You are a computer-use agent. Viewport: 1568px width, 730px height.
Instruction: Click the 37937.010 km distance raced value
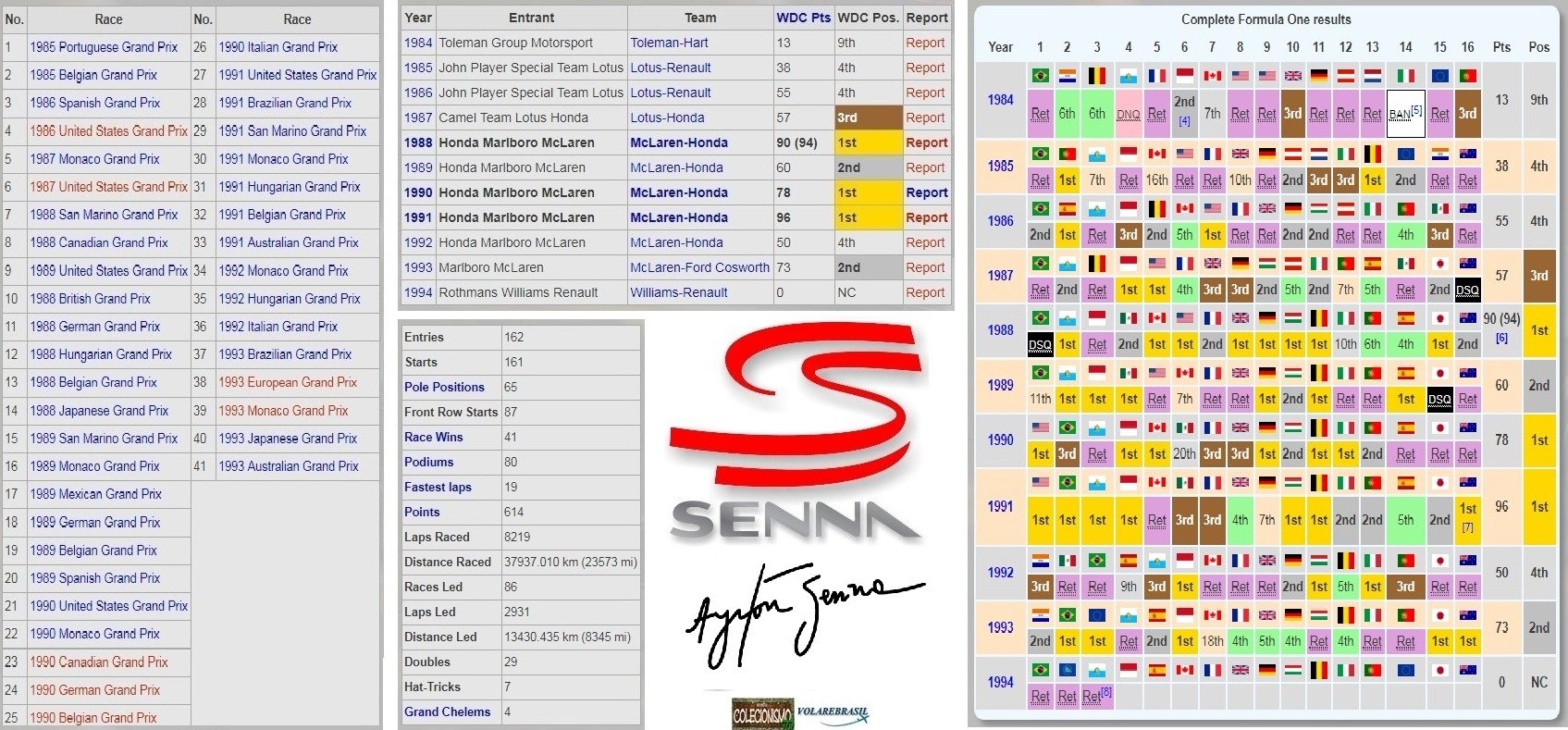point(570,562)
